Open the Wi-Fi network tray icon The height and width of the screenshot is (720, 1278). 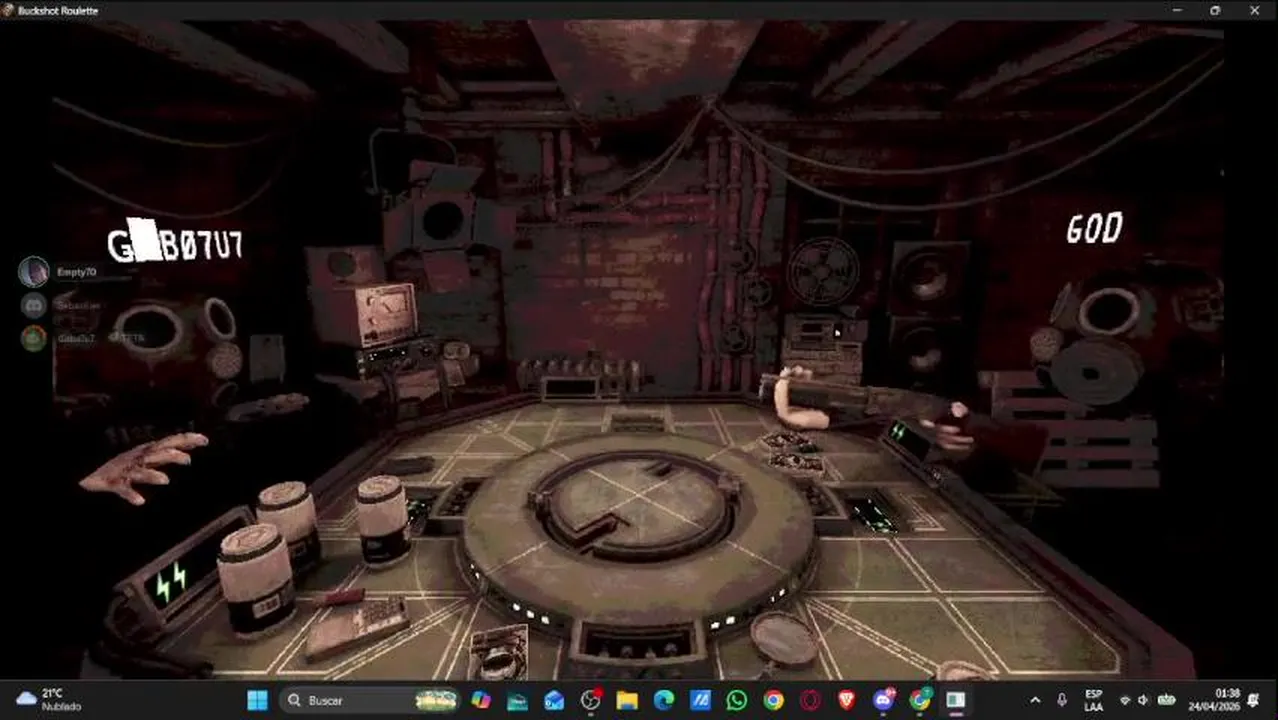click(1125, 700)
